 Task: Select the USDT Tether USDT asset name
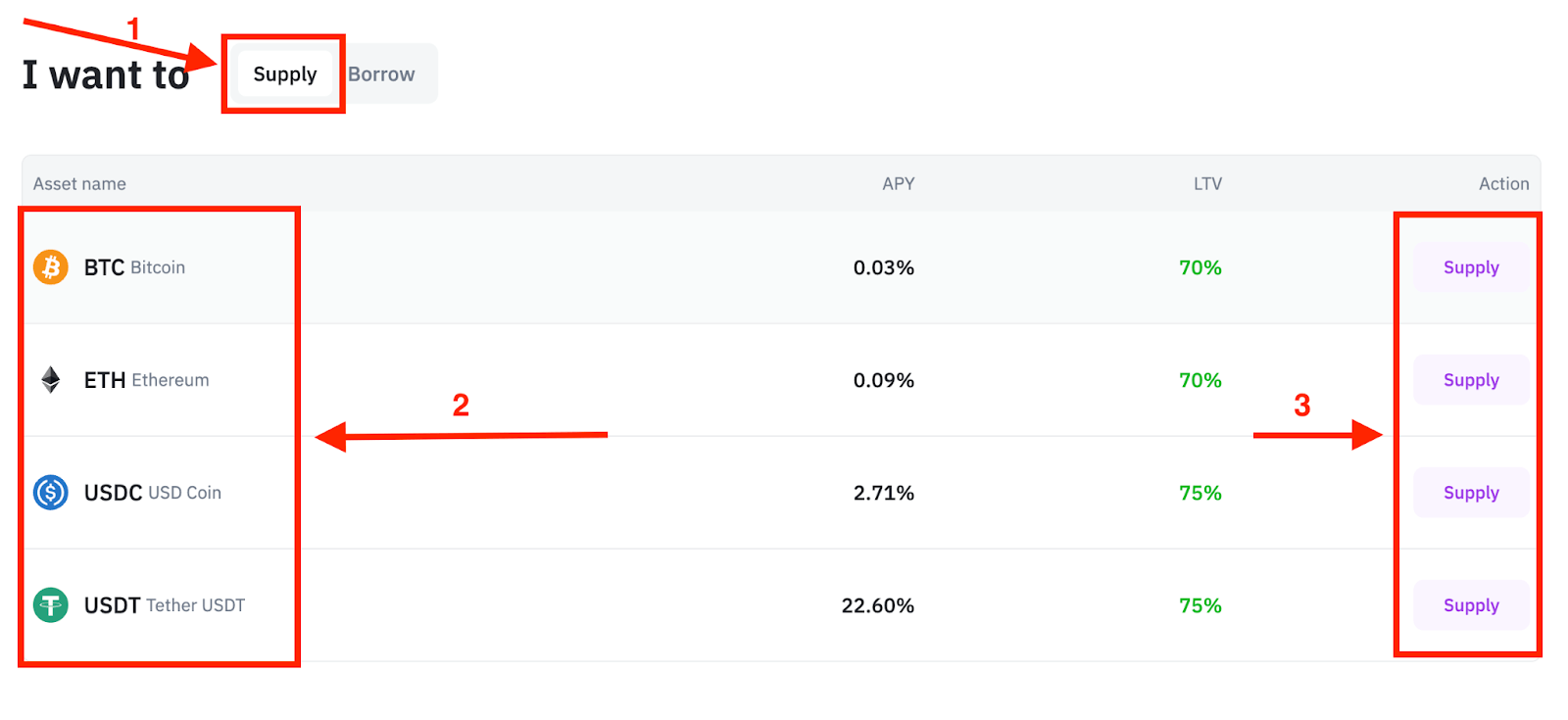(164, 605)
